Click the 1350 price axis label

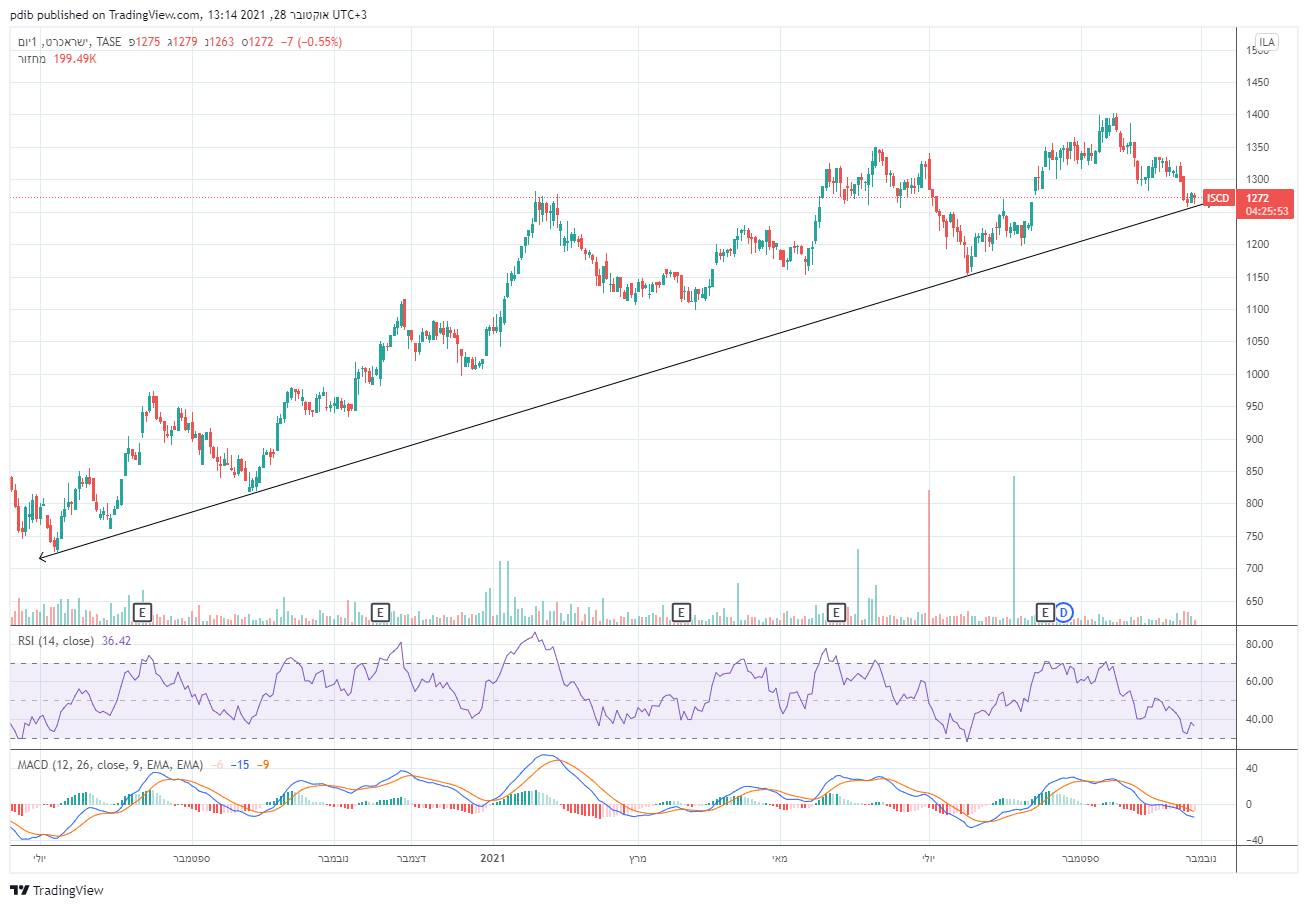pos(1257,147)
